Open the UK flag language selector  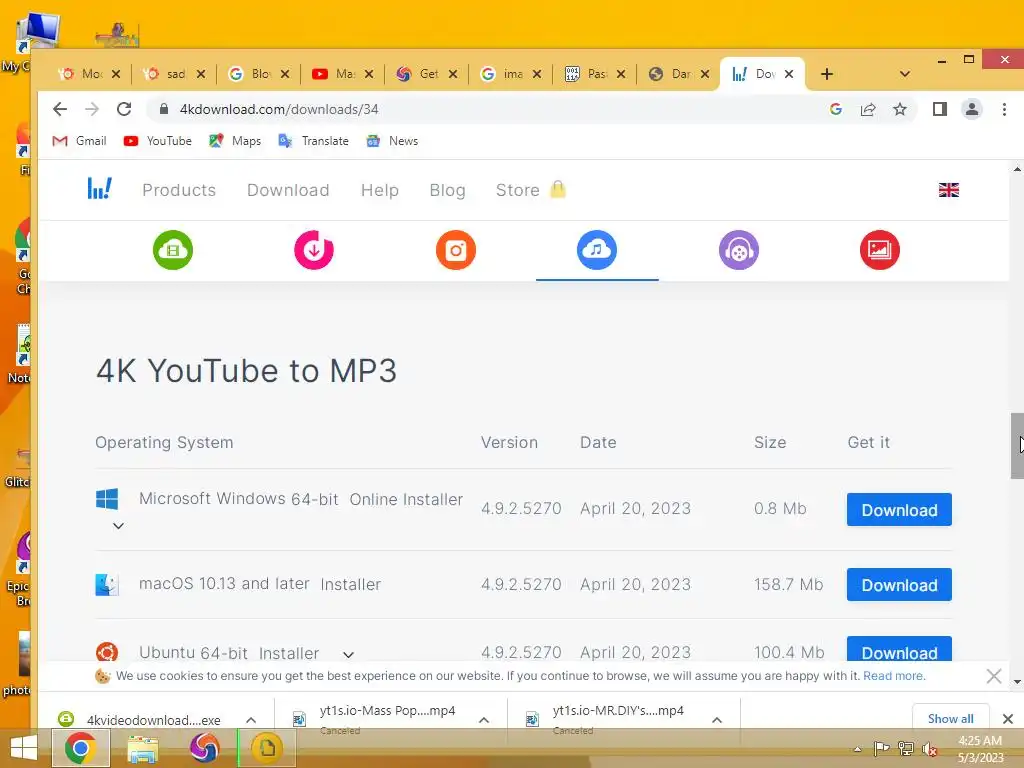tap(948, 190)
